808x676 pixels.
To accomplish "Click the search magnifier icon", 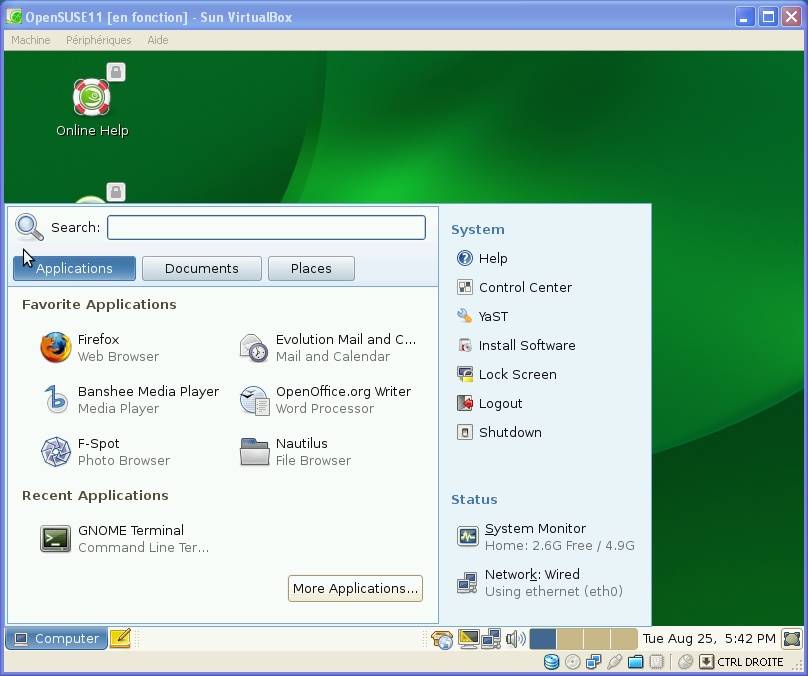I will click(x=29, y=227).
